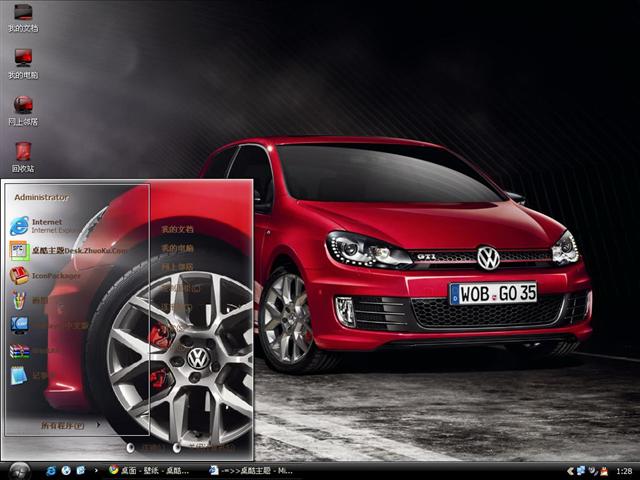
Task: Open the 回收站 recycle bin desktop icon
Action: pyautogui.click(x=23, y=157)
